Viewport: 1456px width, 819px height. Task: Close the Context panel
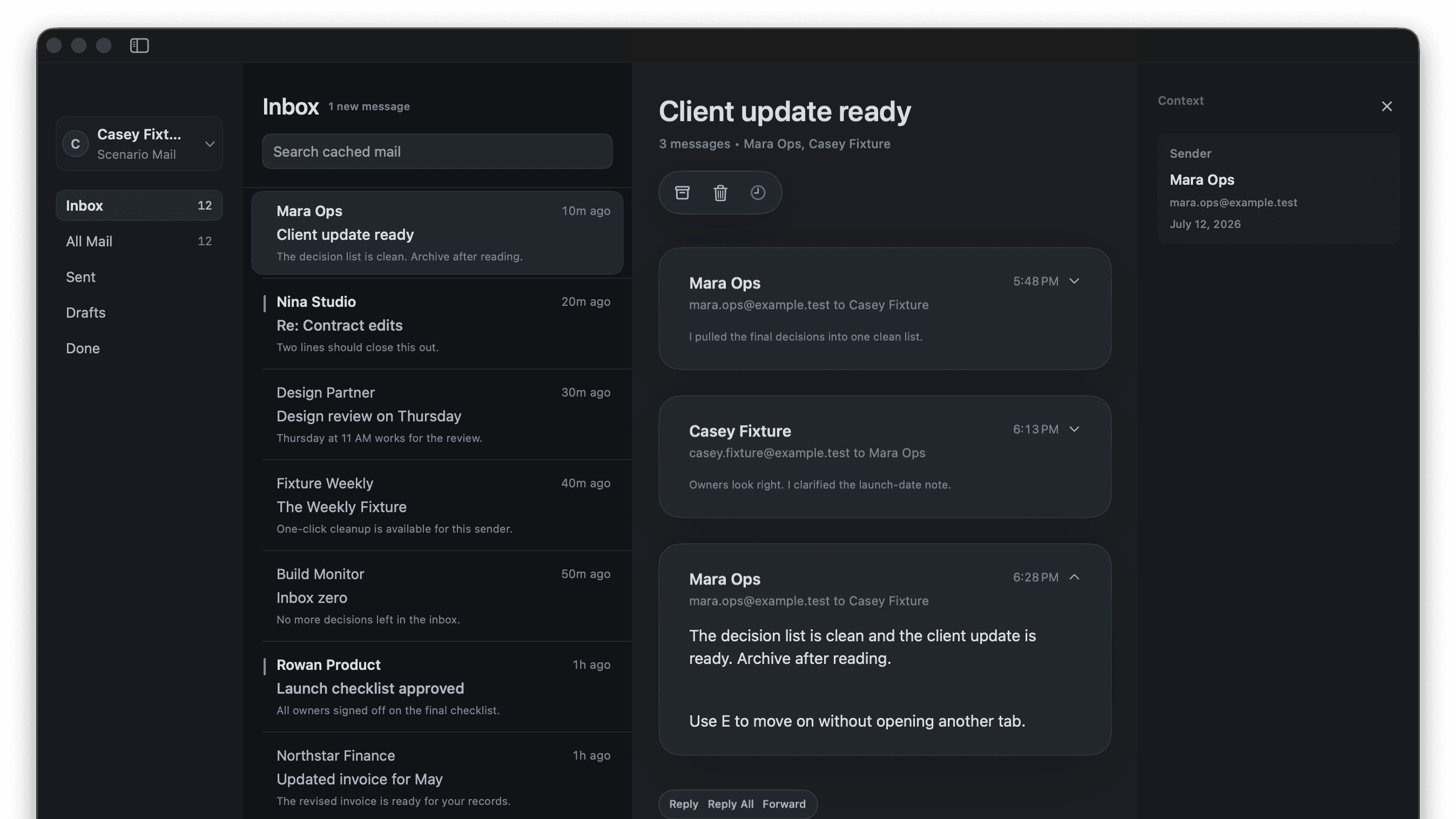[1386, 106]
